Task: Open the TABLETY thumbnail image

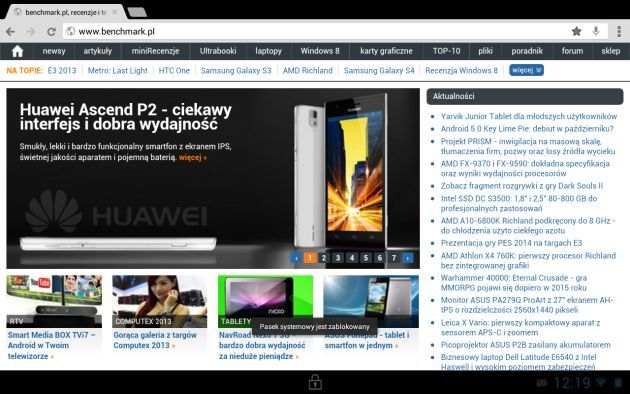Action: (x=266, y=301)
